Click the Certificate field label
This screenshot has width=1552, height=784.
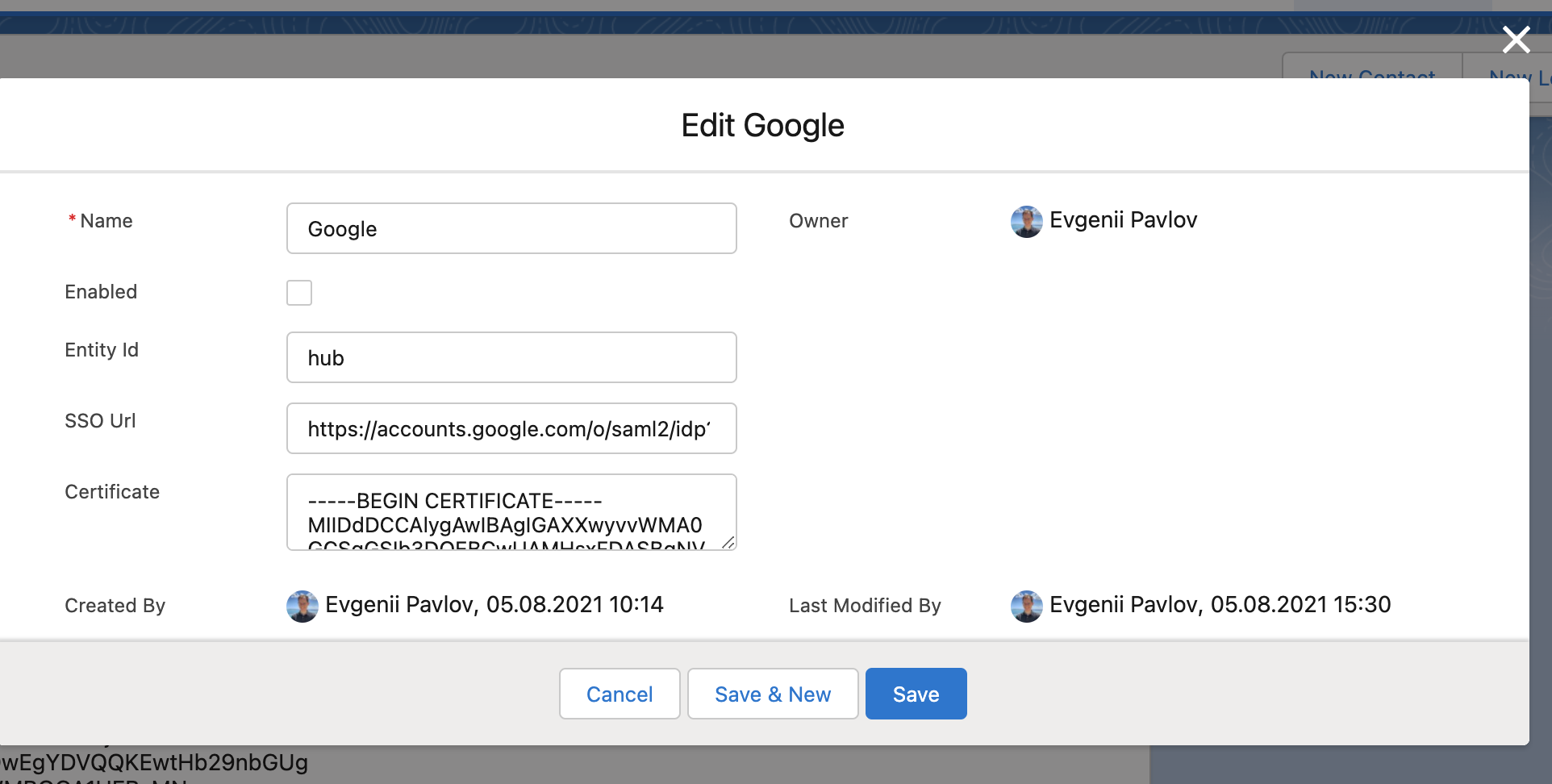pyautogui.click(x=112, y=492)
